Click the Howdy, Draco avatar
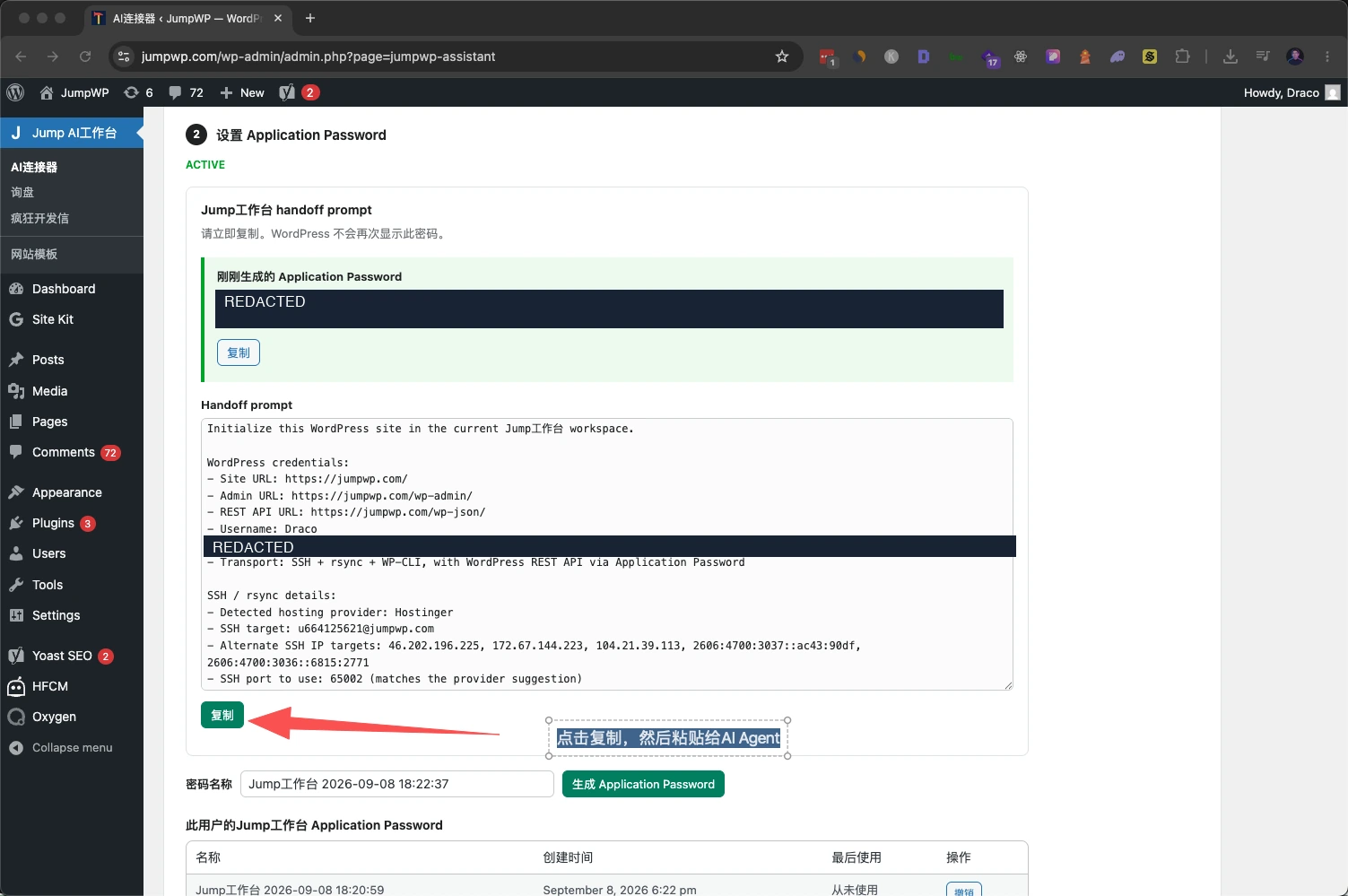Image resolution: width=1348 pixels, height=896 pixels. pos(1333,92)
